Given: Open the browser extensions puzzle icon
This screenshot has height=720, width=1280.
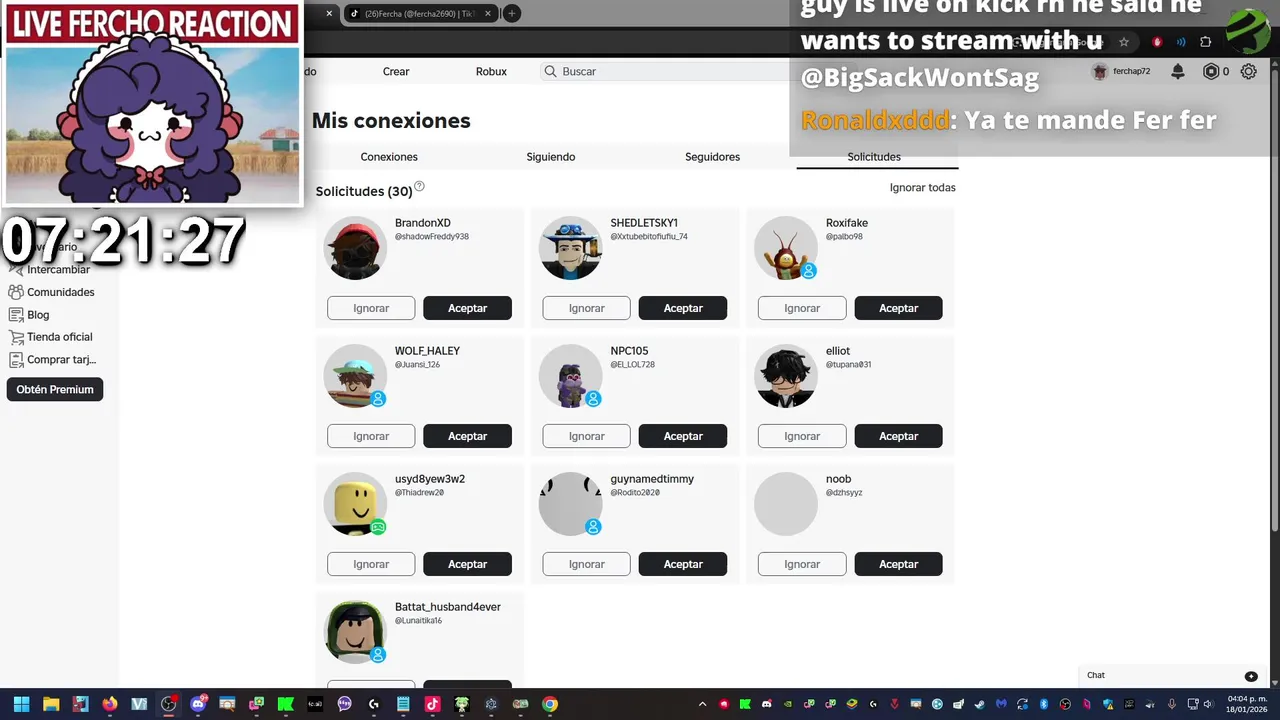Looking at the screenshot, I should [1205, 42].
